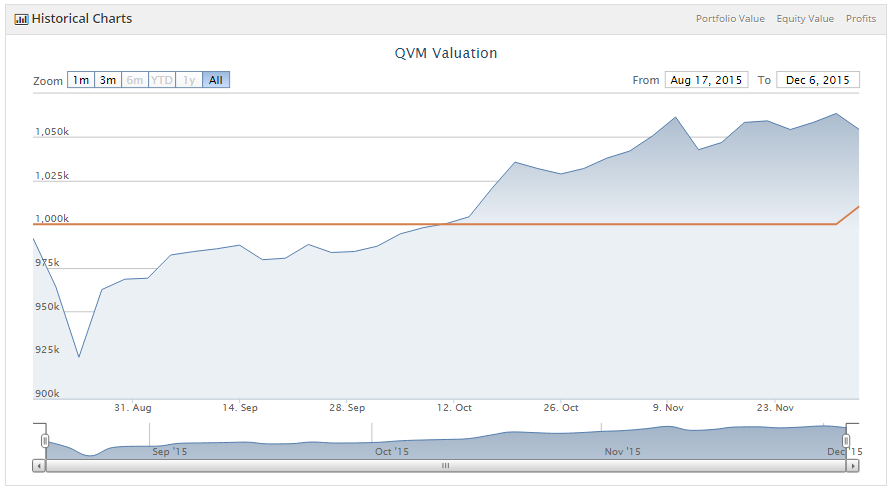The height and width of the screenshot is (487, 888).
Task: Click the 31. Aug x-axis label
Action: 133,408
